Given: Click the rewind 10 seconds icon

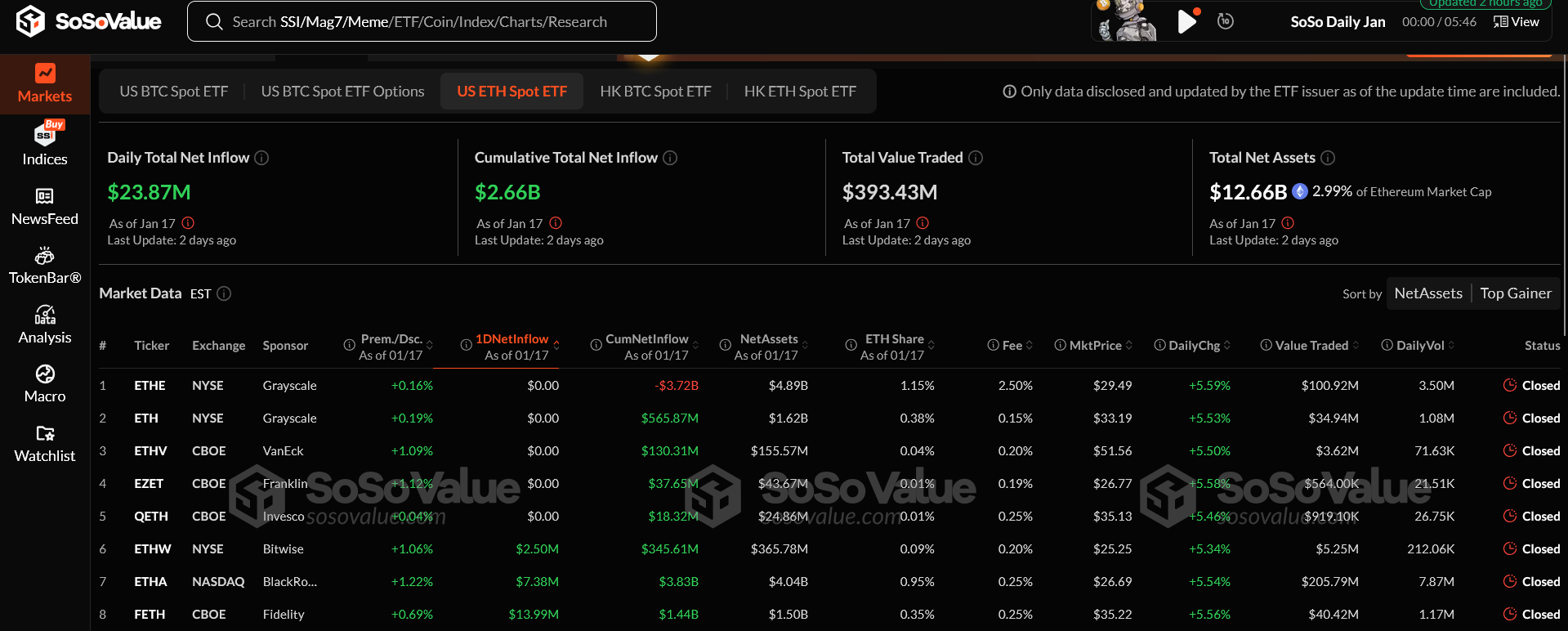Looking at the screenshot, I should click(x=1226, y=21).
